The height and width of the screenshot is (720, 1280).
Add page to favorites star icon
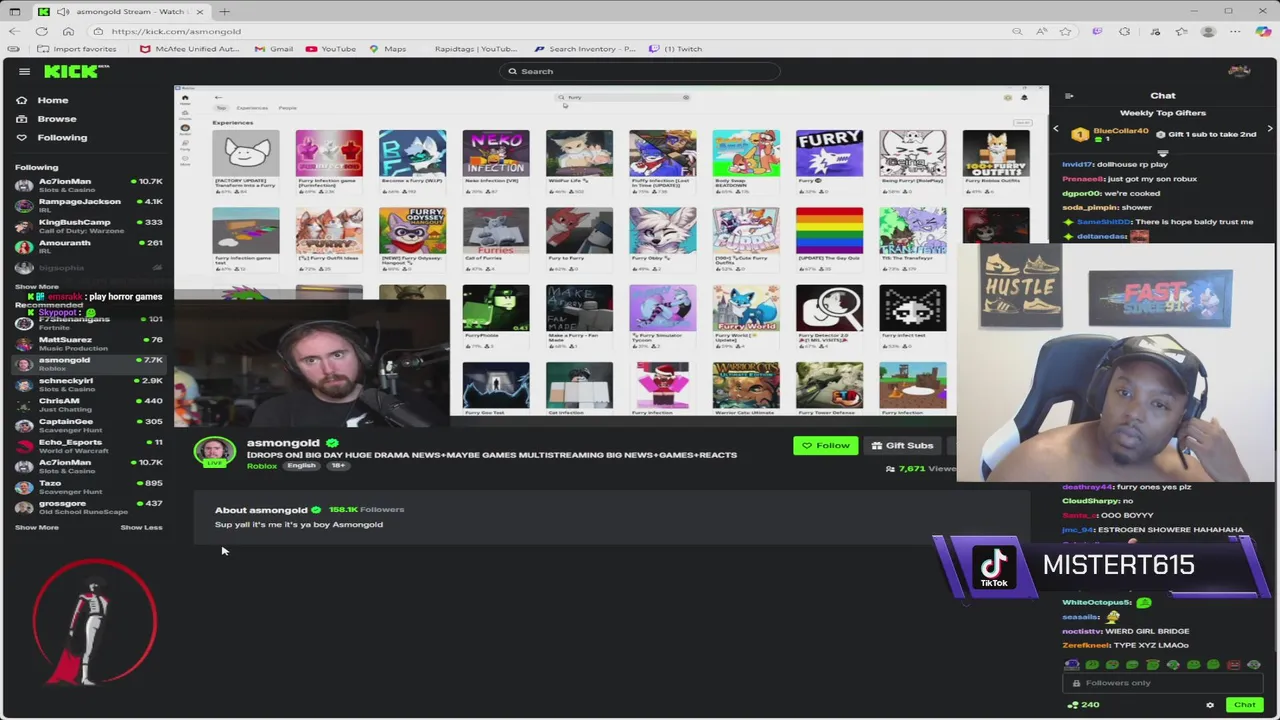(1065, 31)
